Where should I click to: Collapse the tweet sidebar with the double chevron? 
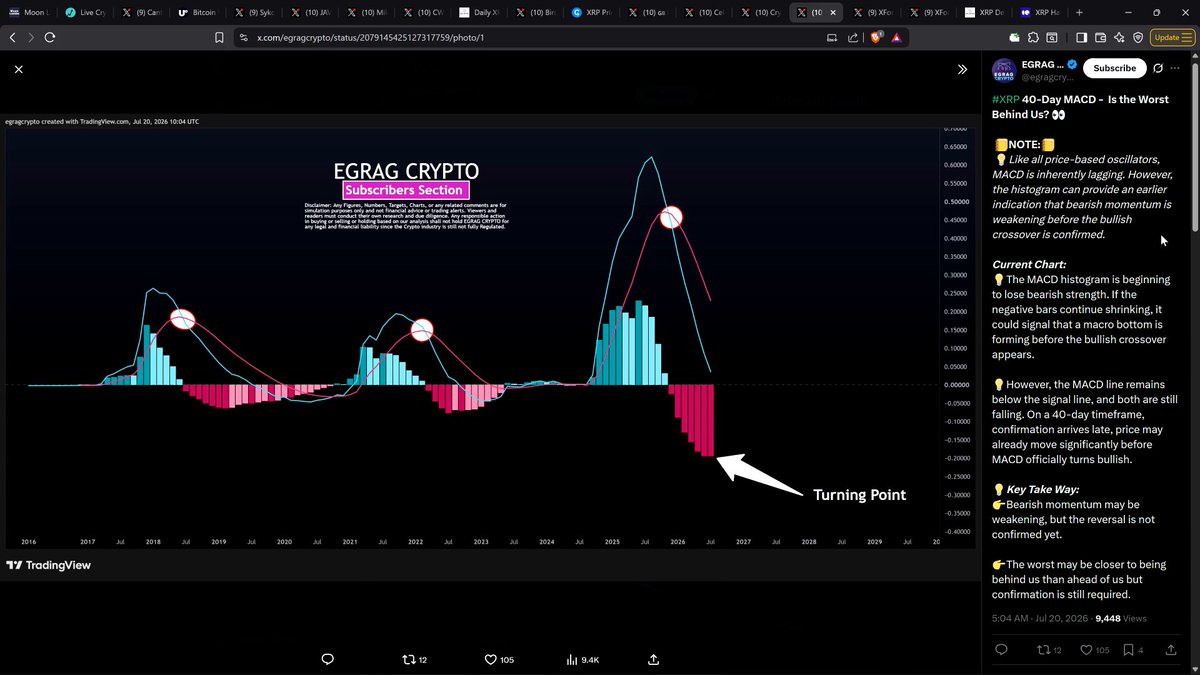pos(962,70)
